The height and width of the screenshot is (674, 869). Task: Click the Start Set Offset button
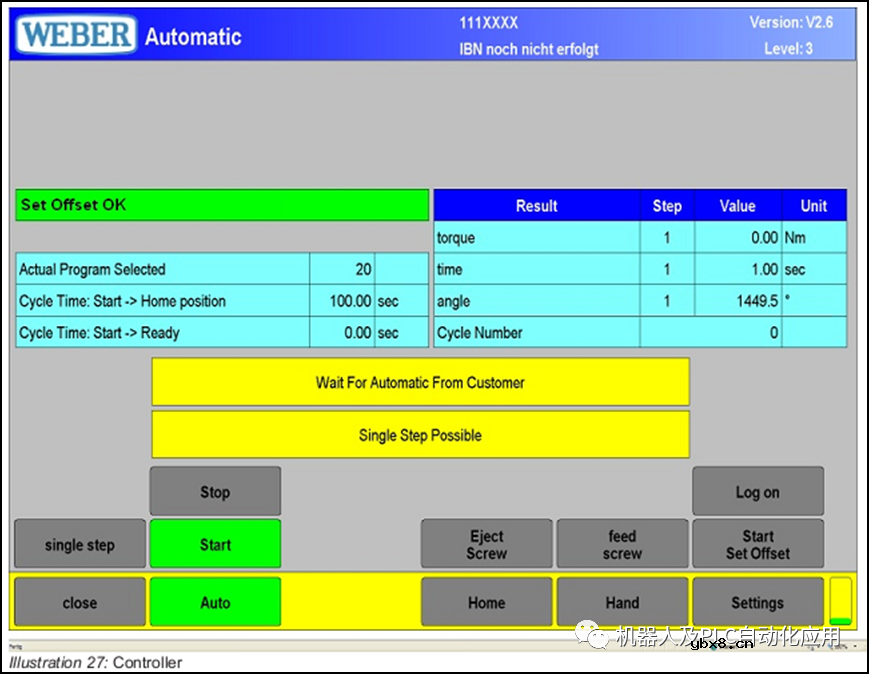(x=757, y=544)
